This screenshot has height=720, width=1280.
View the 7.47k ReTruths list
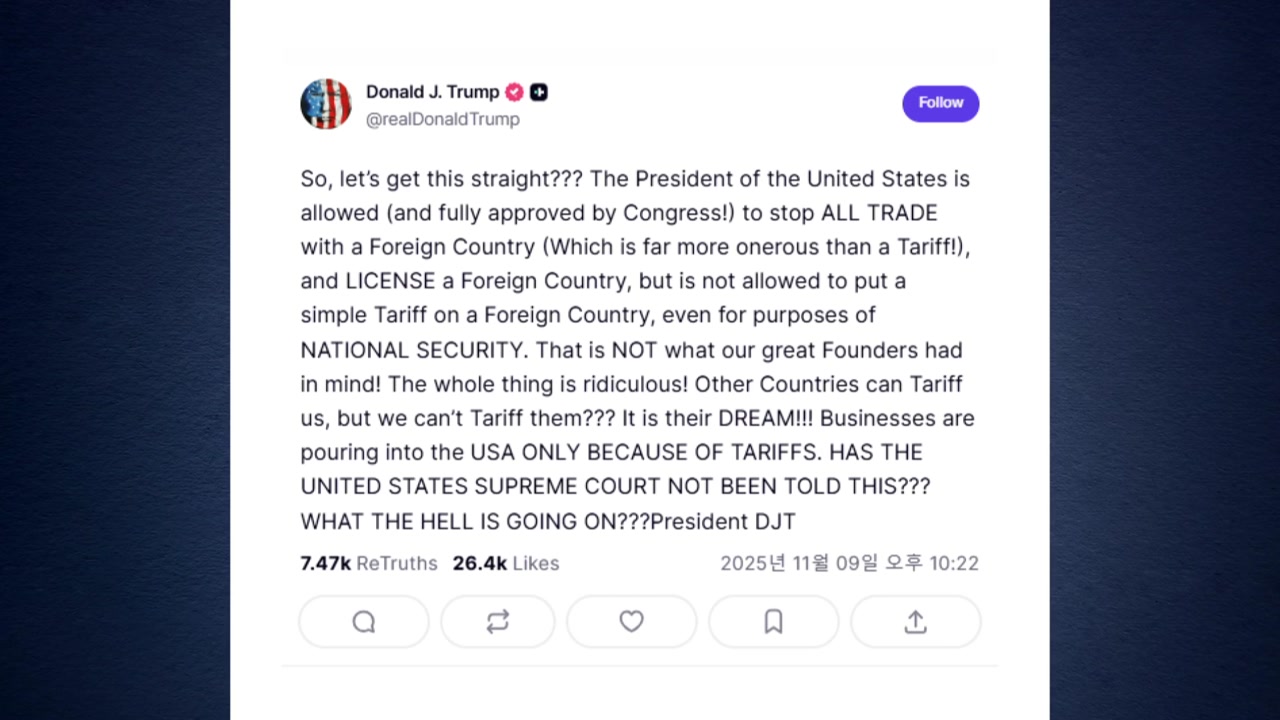point(369,563)
